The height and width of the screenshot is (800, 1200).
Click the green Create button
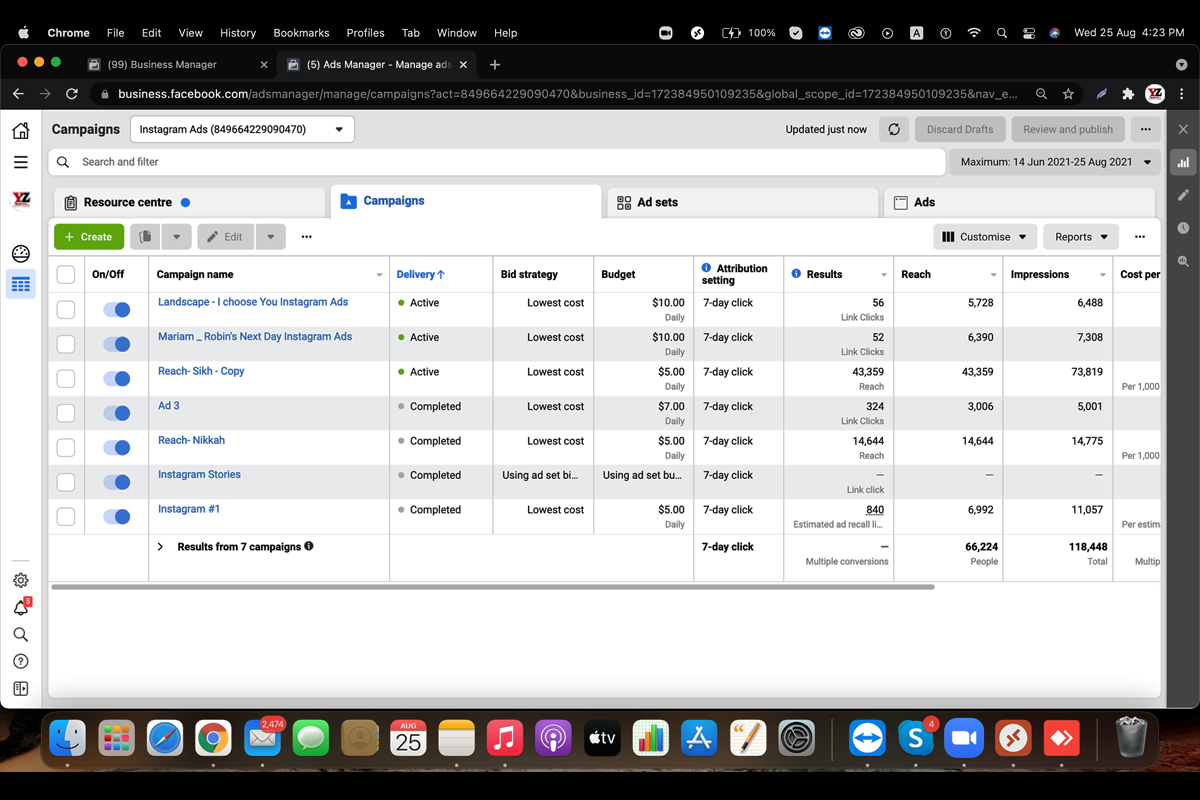click(89, 237)
